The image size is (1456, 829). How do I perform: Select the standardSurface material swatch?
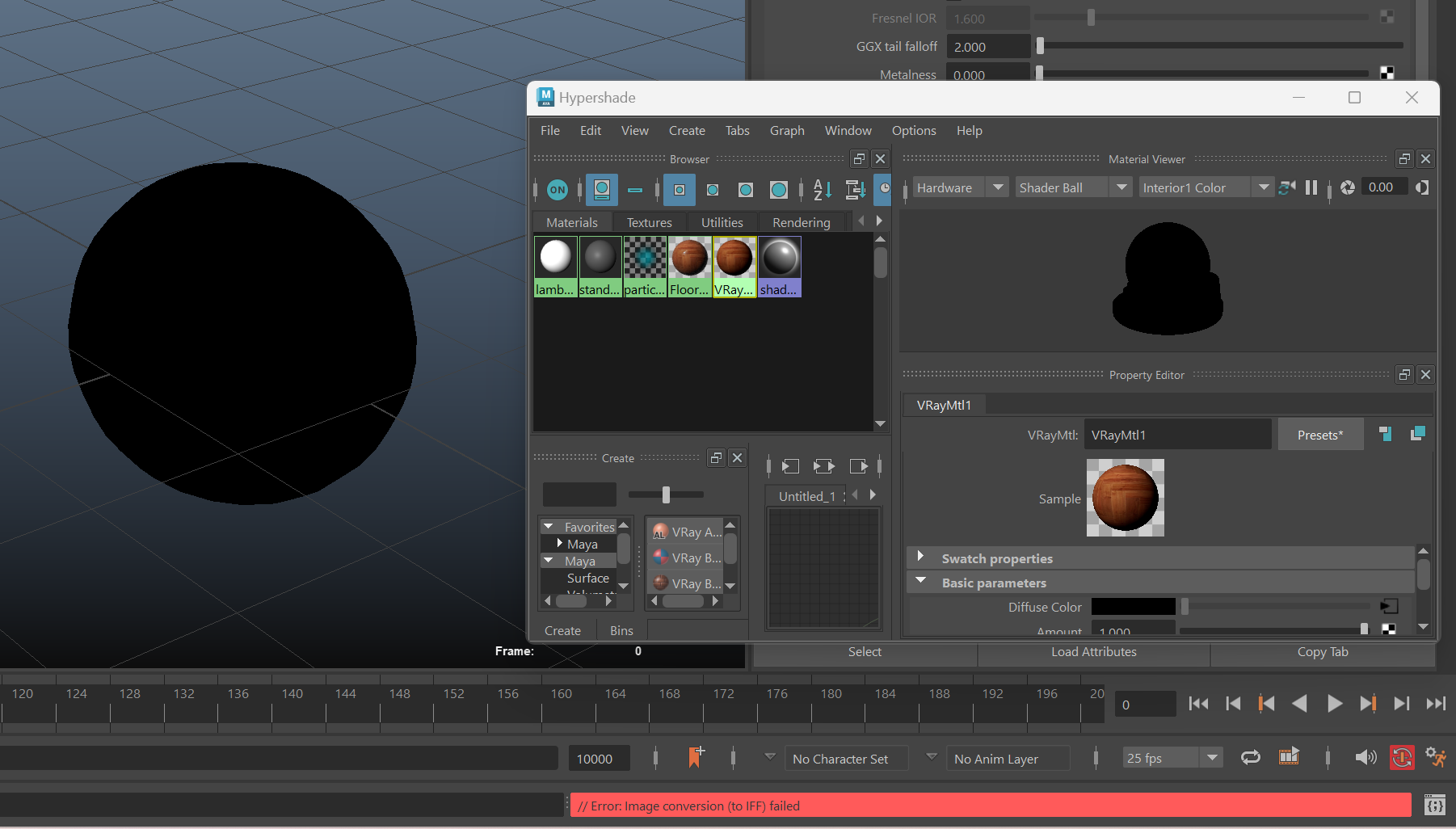pyautogui.click(x=600, y=267)
